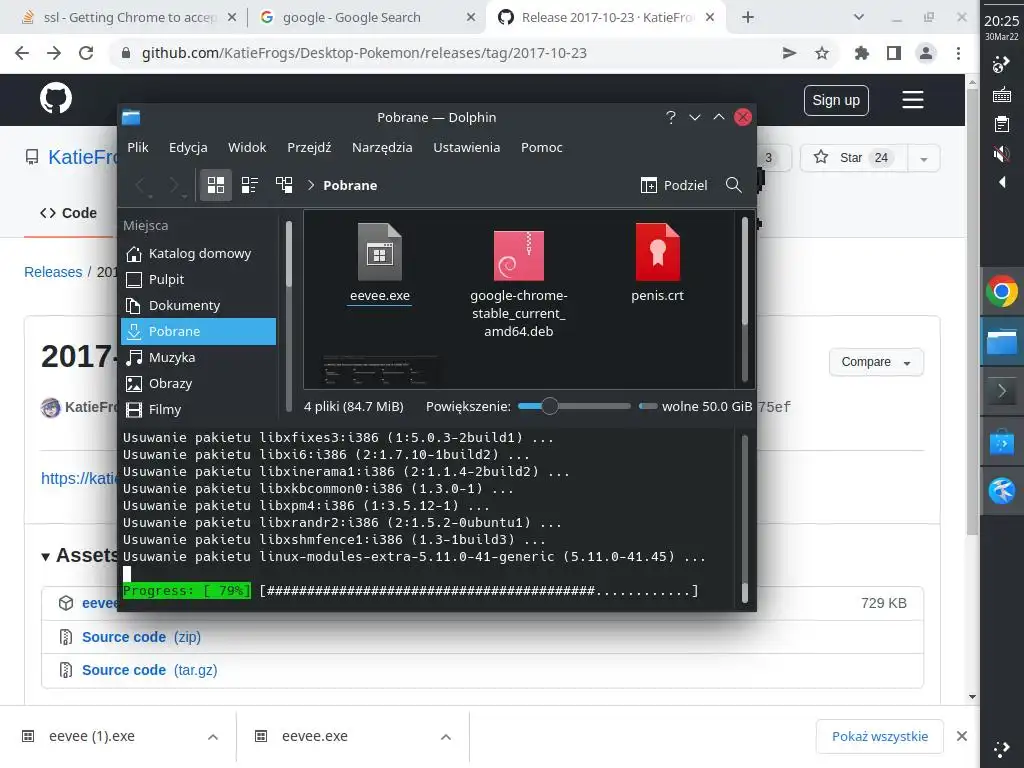Expand eevee.exe download options arrow
Image resolution: width=1024 pixels, height=768 pixels.
445,737
